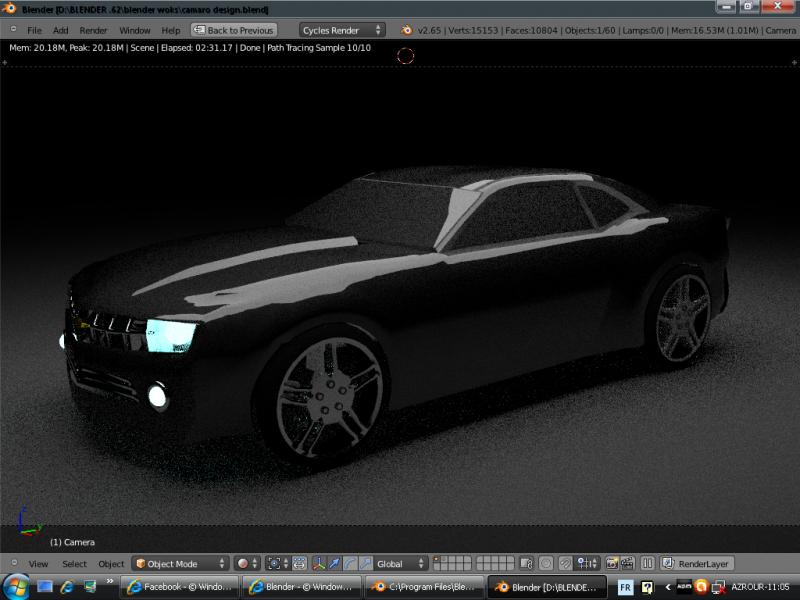Click the Path Tracing Sample 10/10 status text

[319, 48]
